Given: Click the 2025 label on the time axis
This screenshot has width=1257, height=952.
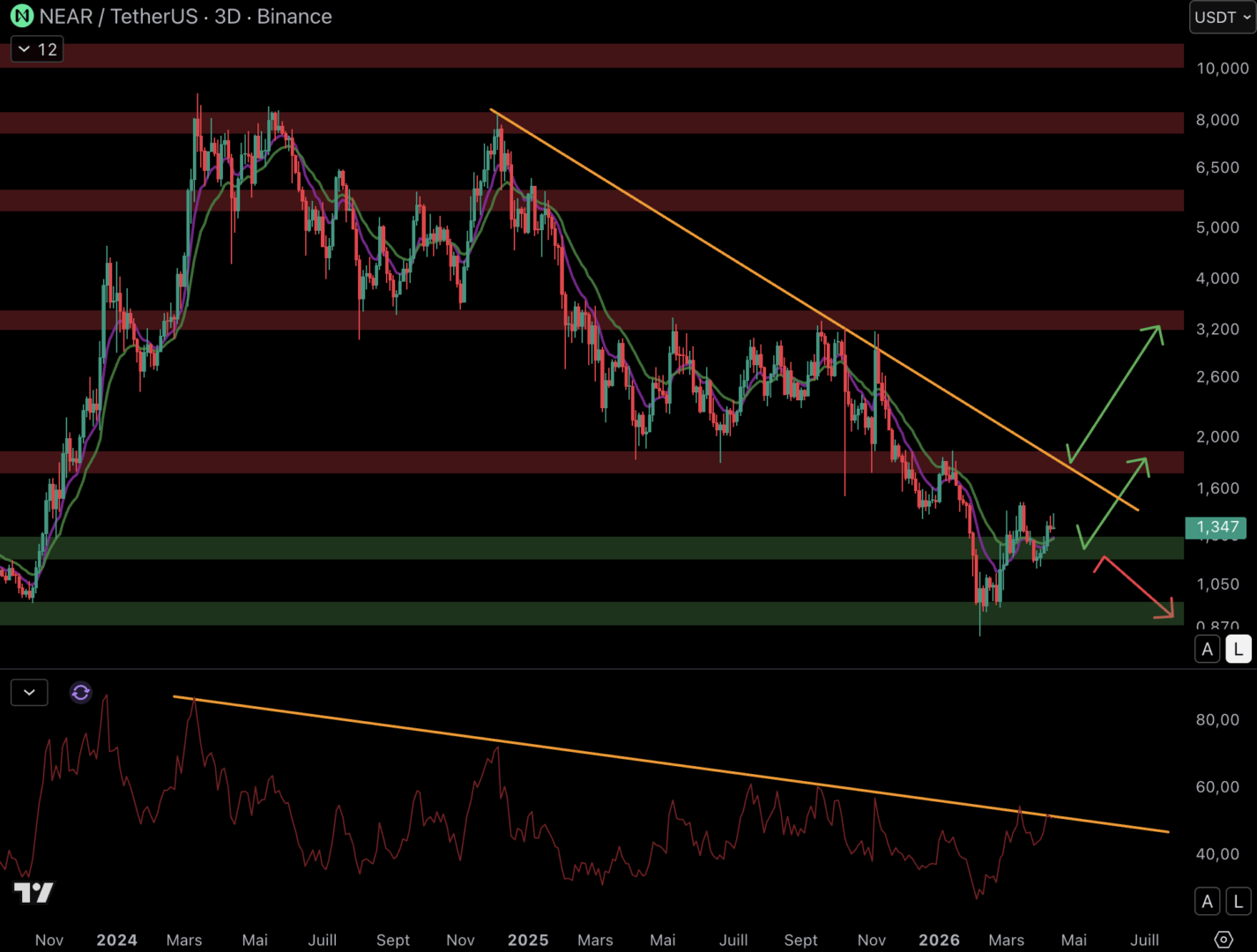Looking at the screenshot, I should (528, 940).
